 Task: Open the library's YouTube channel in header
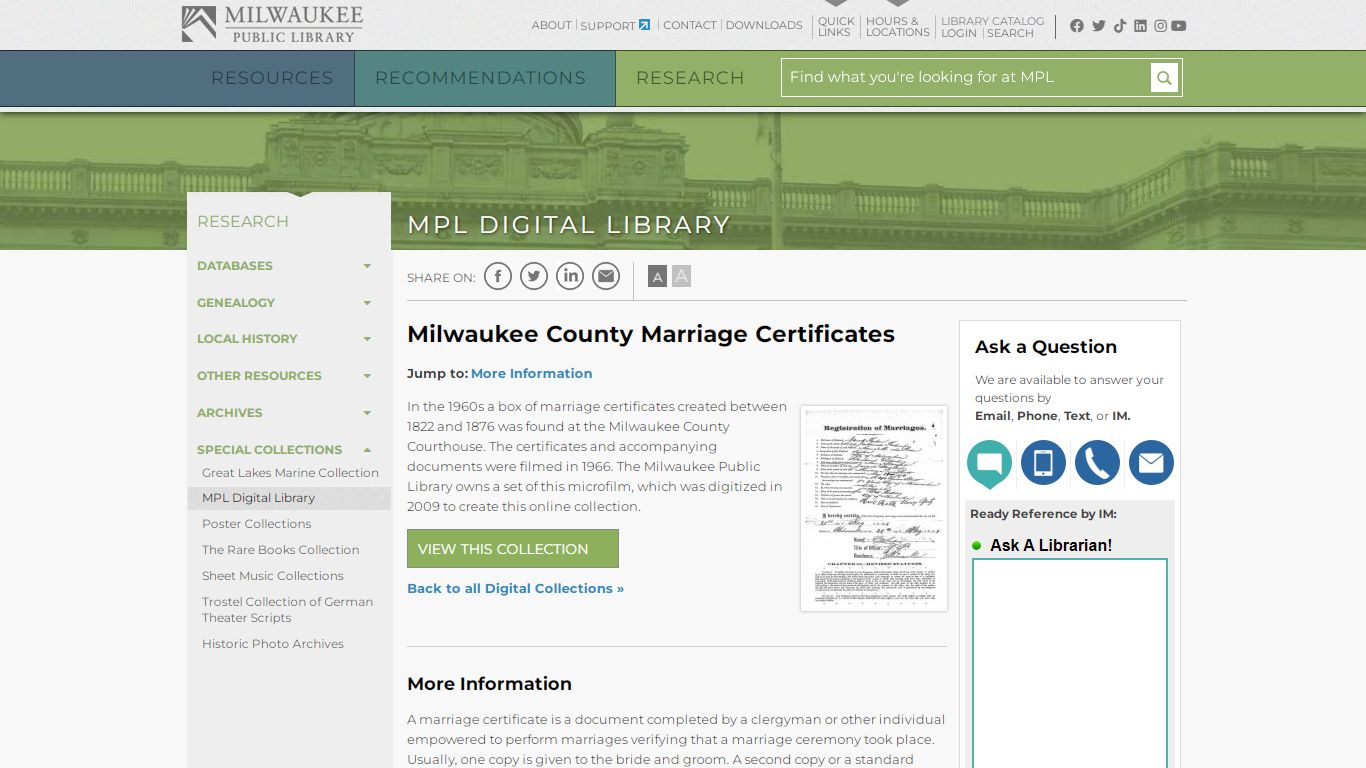point(1179,26)
